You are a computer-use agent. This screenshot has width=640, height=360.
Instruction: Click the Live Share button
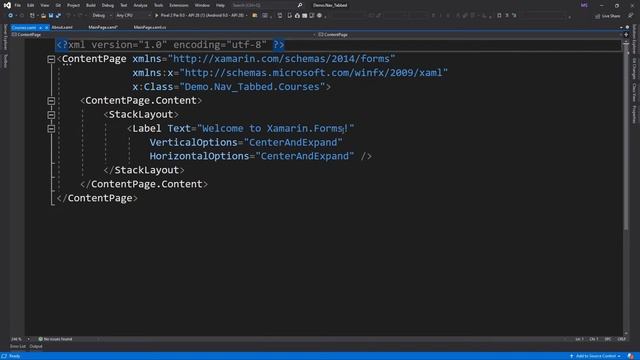608,16
